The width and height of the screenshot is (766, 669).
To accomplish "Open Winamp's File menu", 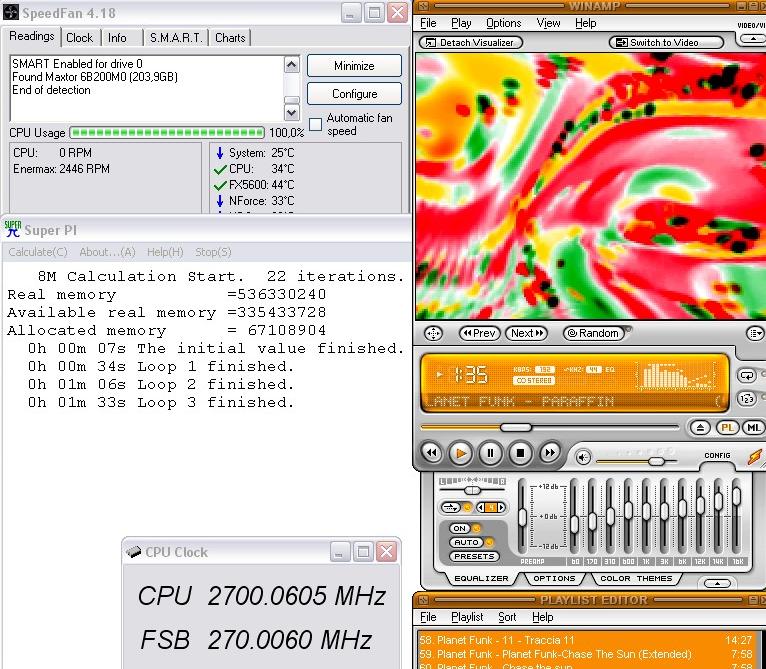I will point(428,23).
